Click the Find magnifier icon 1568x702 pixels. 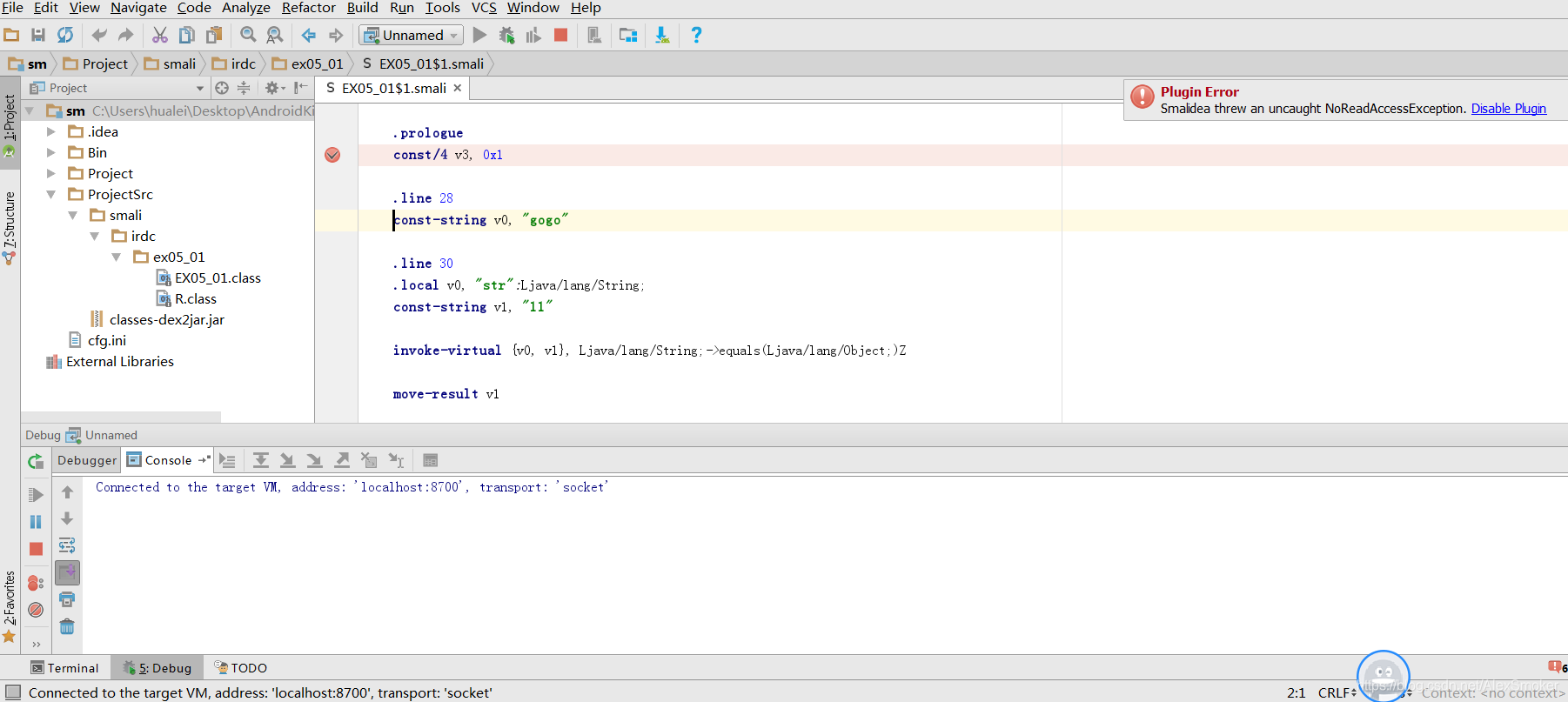tap(248, 35)
